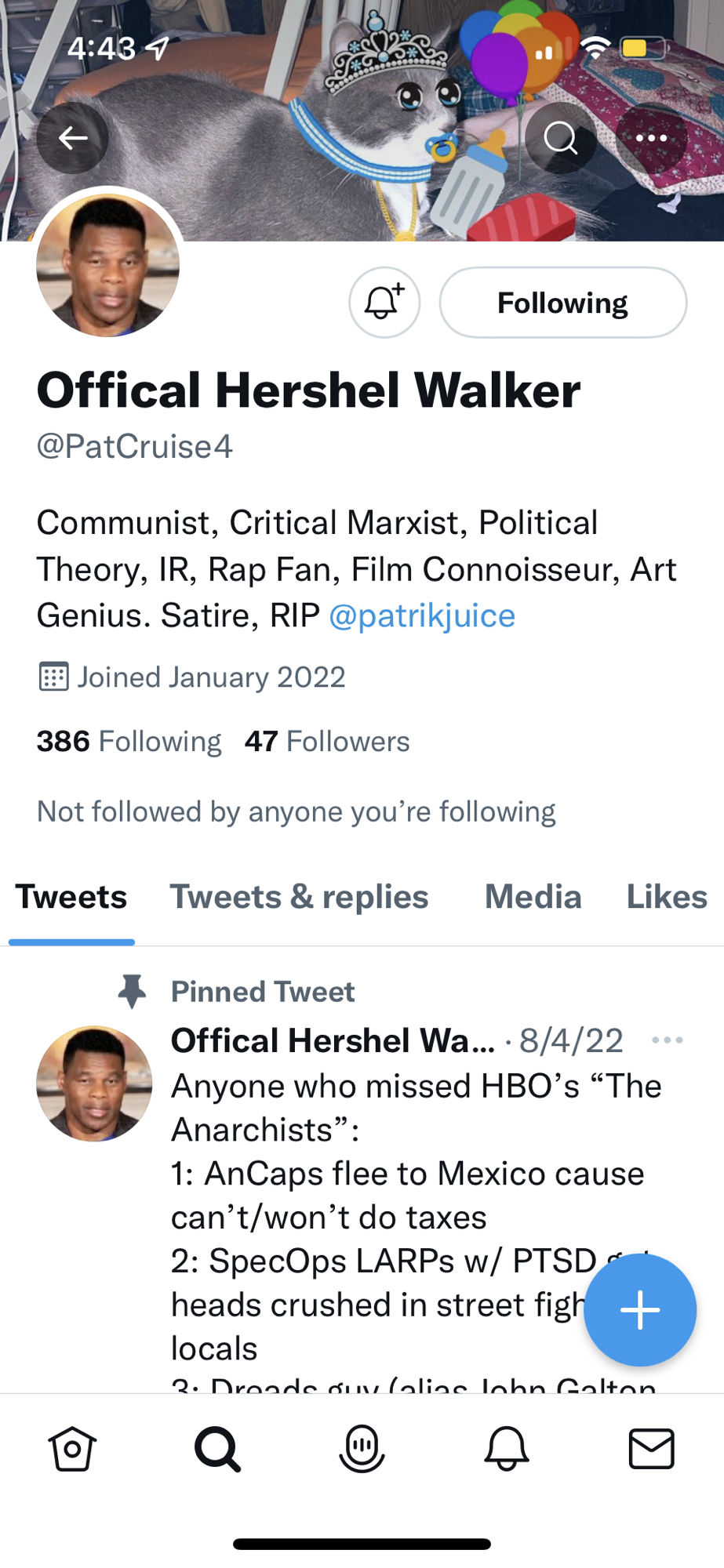724x1568 pixels.
Task: Open the @patrikjuice mention link
Action: coord(422,615)
